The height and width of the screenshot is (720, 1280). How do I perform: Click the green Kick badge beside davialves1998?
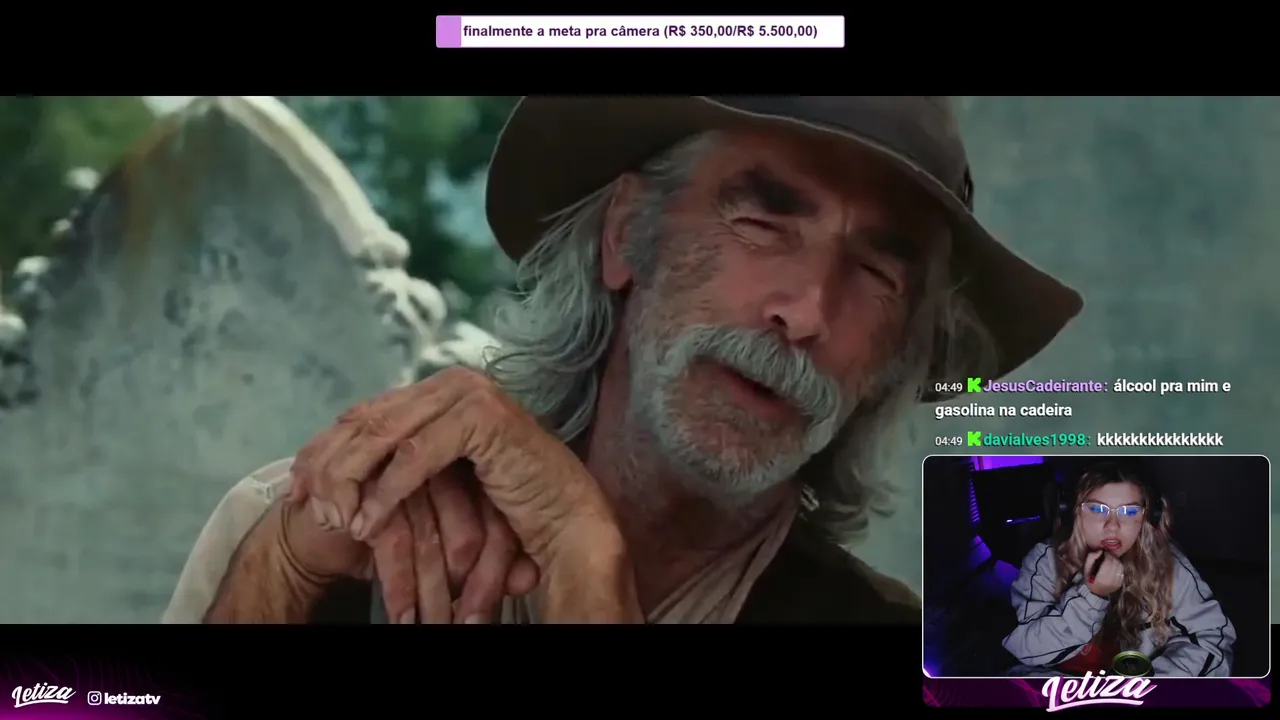point(974,440)
